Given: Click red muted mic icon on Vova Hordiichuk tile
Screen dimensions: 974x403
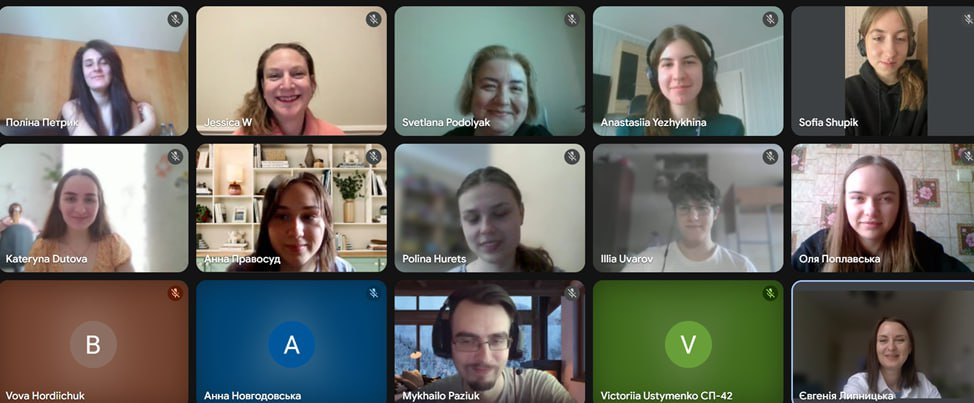Looking at the screenshot, I should [x=175, y=293].
